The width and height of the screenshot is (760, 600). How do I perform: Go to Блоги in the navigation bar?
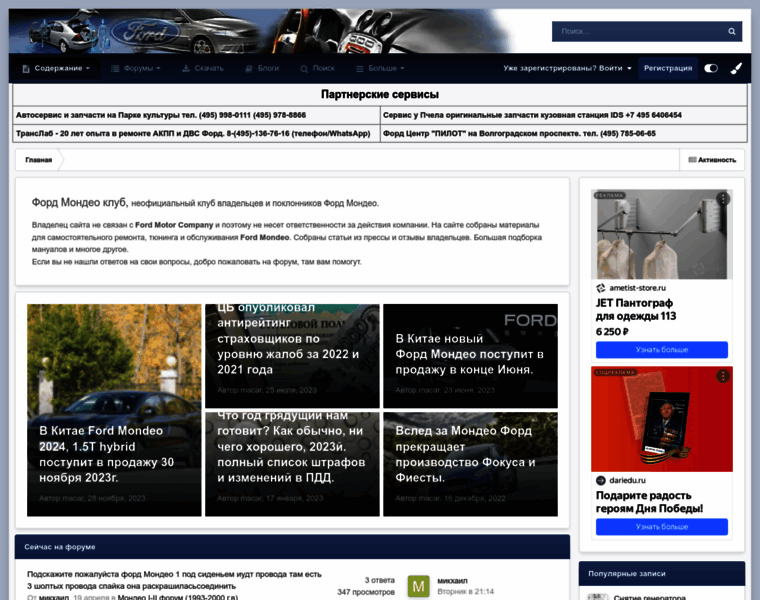(x=262, y=68)
